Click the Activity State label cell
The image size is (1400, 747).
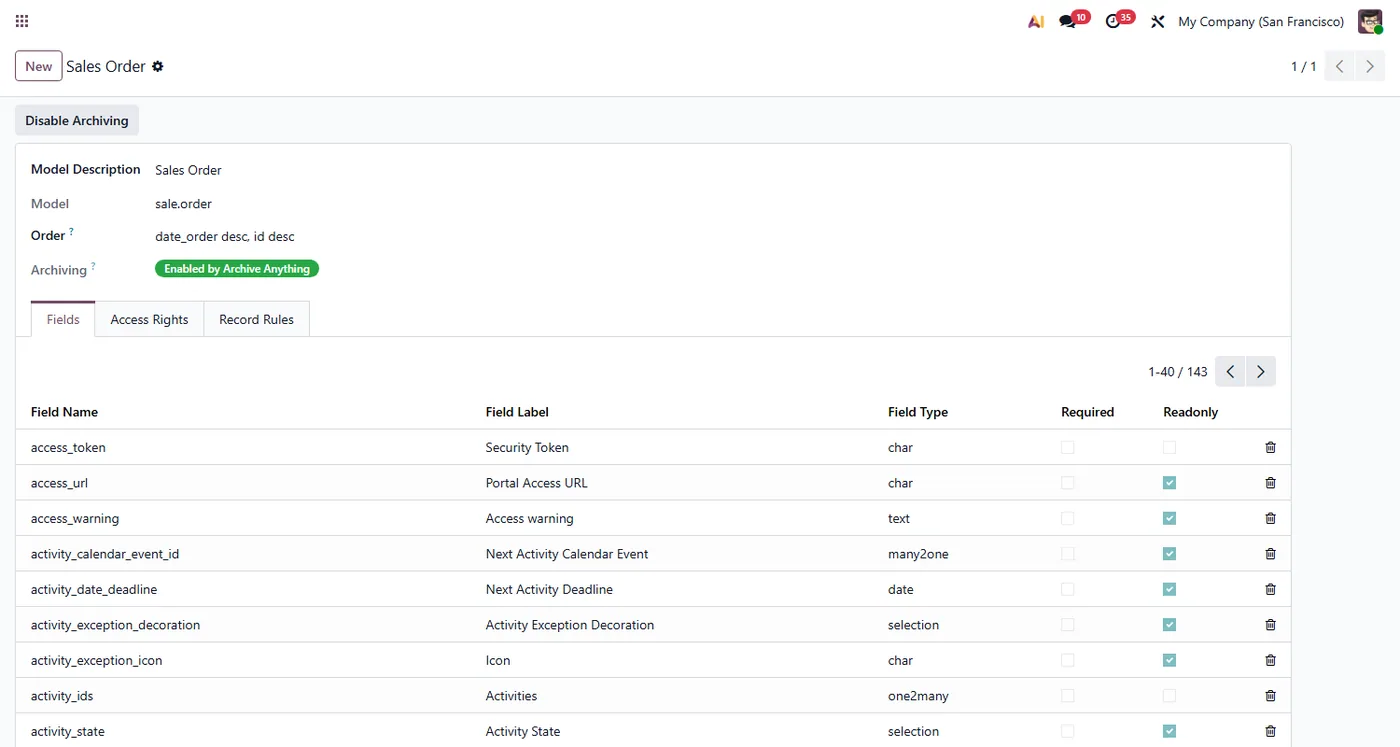click(x=522, y=732)
